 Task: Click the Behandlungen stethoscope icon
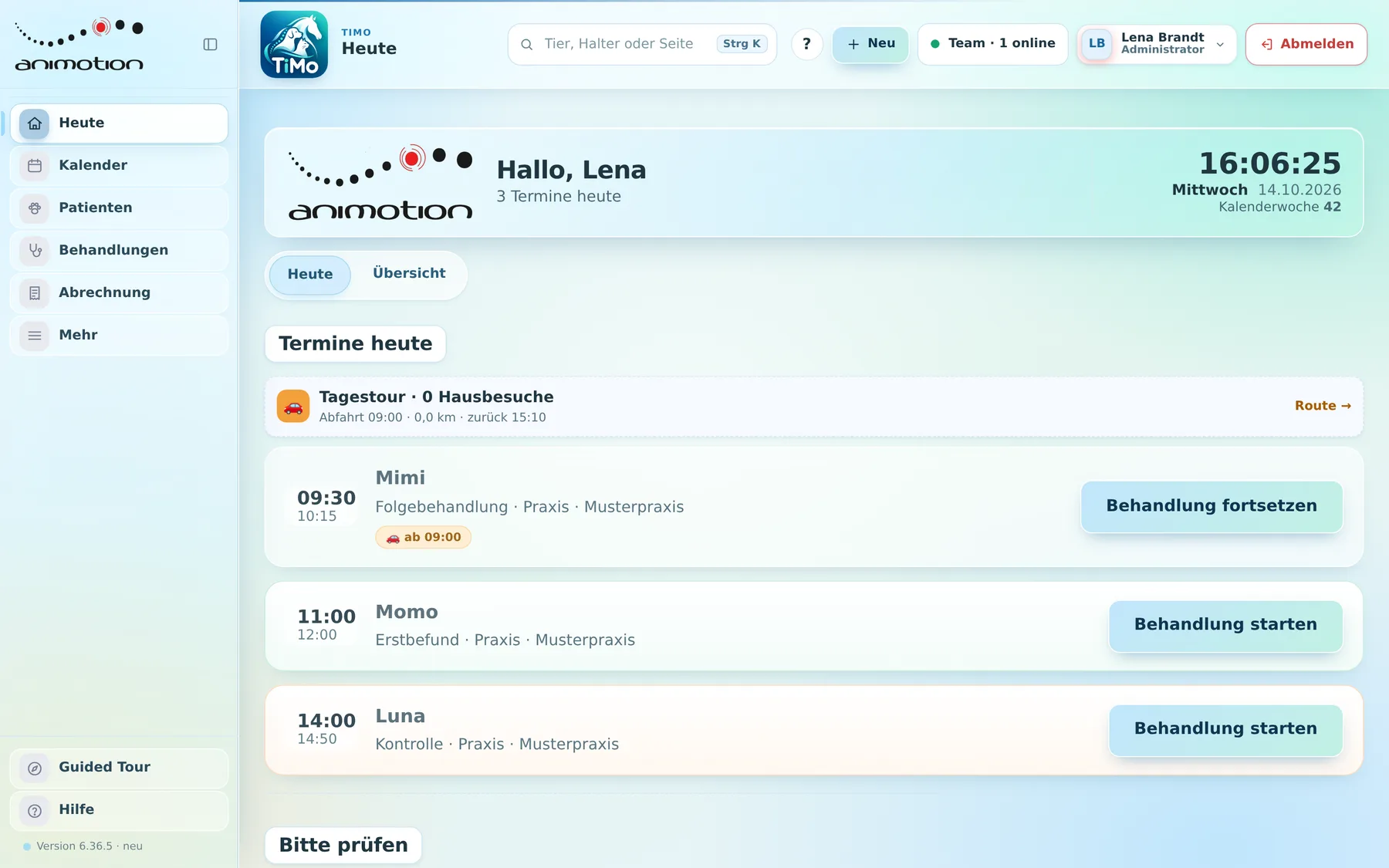35,251
